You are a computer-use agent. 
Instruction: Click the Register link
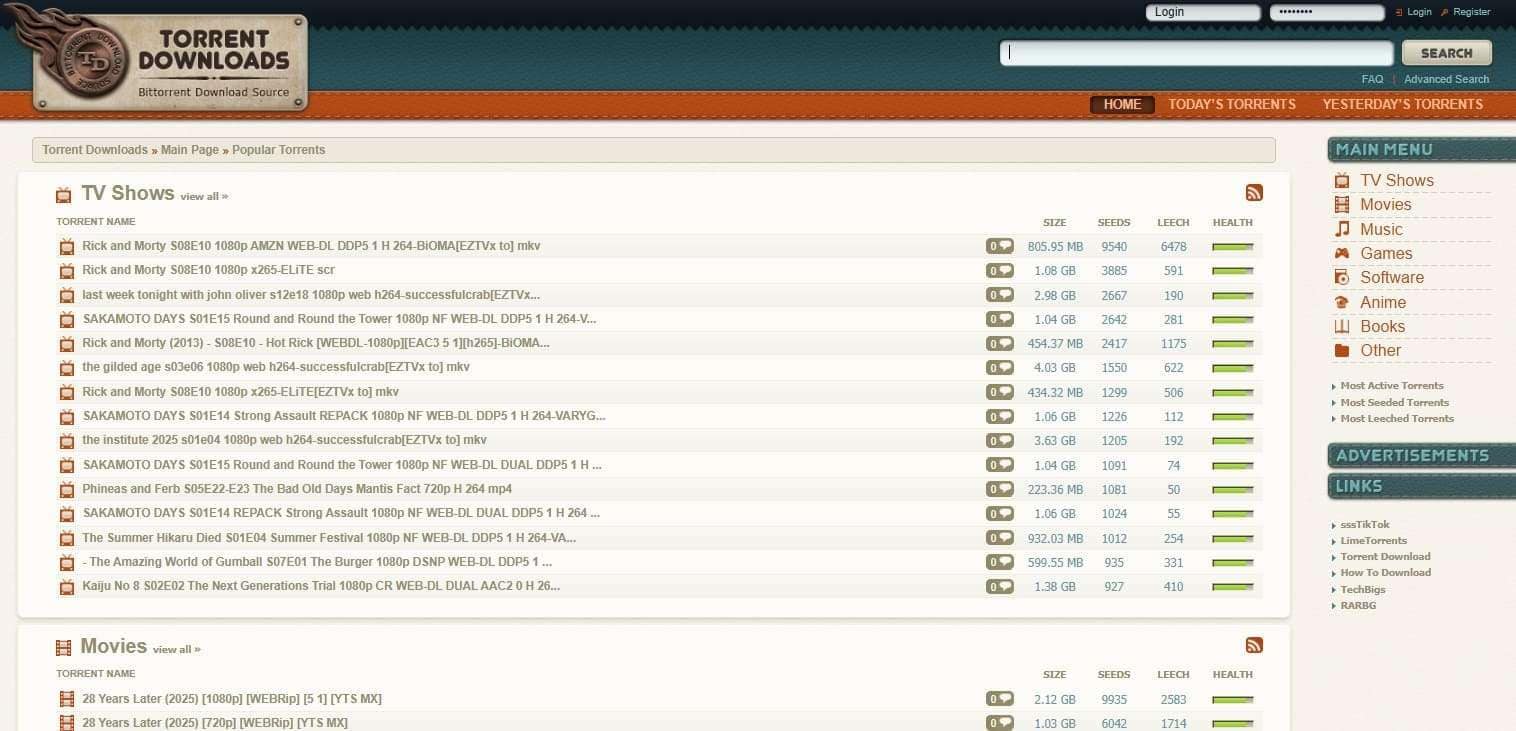point(1472,12)
